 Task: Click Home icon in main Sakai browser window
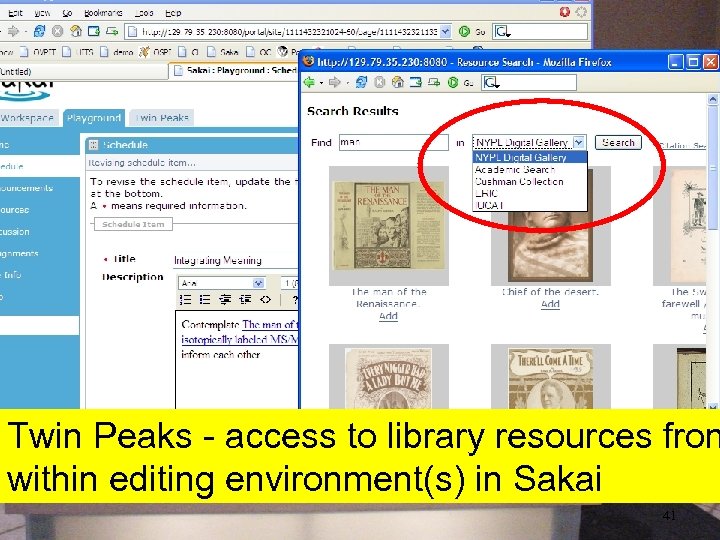click(76, 31)
